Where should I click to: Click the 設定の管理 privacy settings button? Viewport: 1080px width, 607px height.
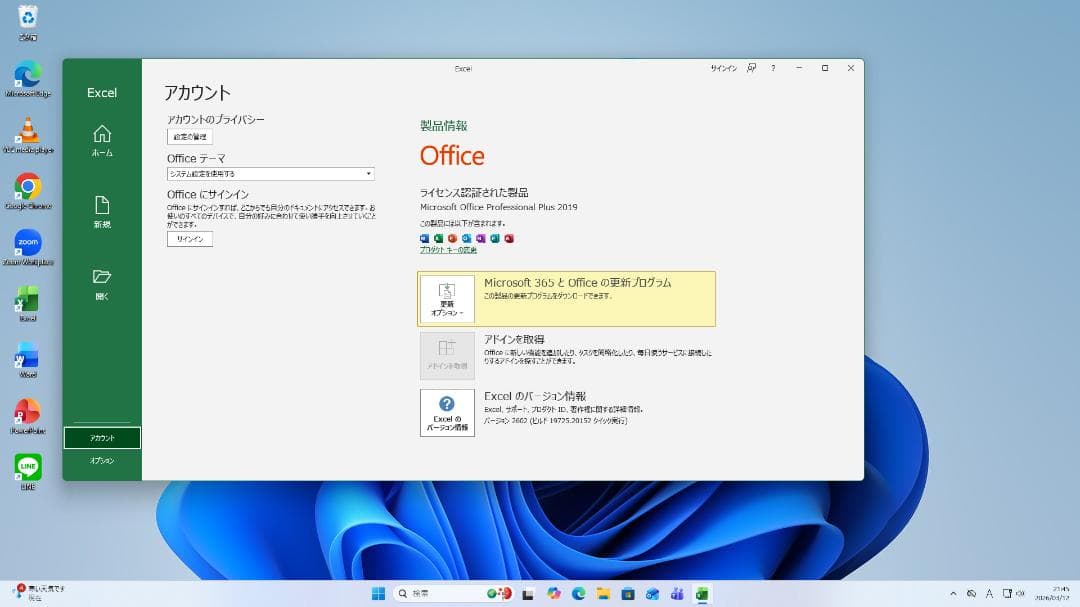189,136
